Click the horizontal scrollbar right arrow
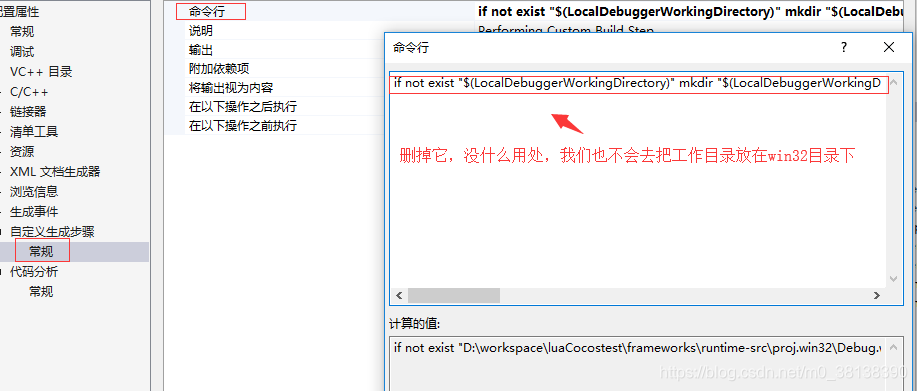 click(x=877, y=296)
